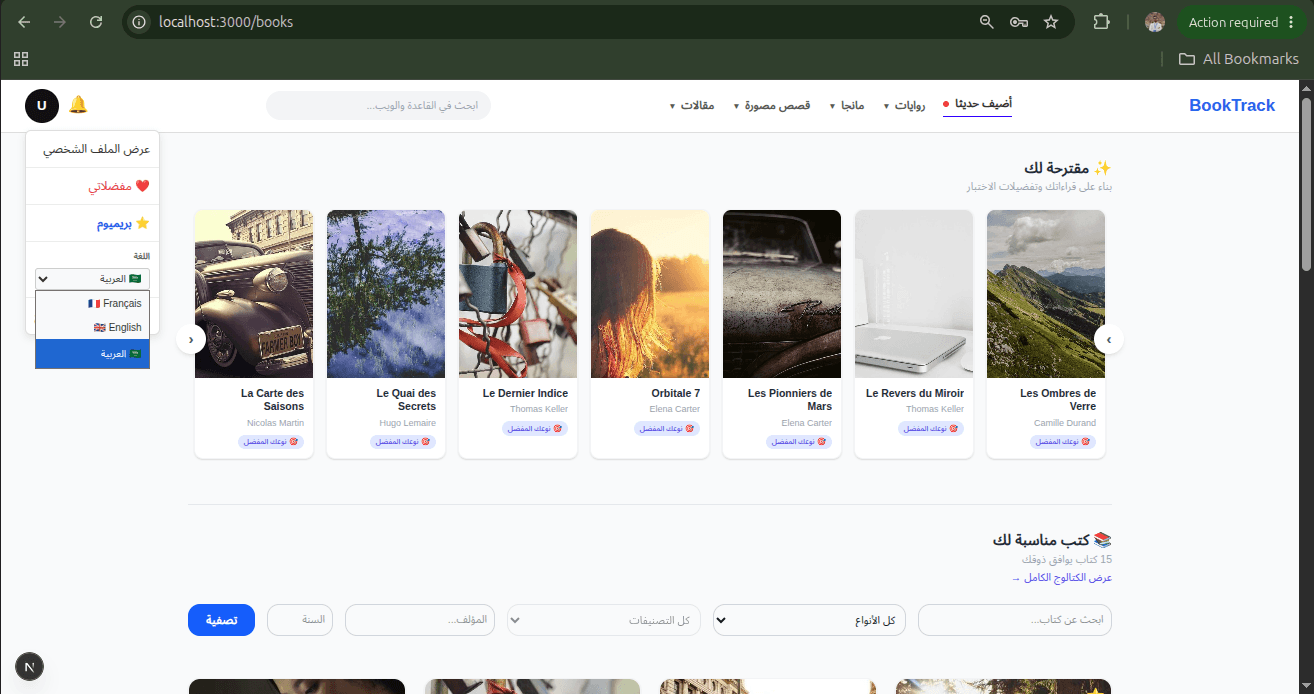
Task: Open the user avatar U menu
Action: (42, 105)
